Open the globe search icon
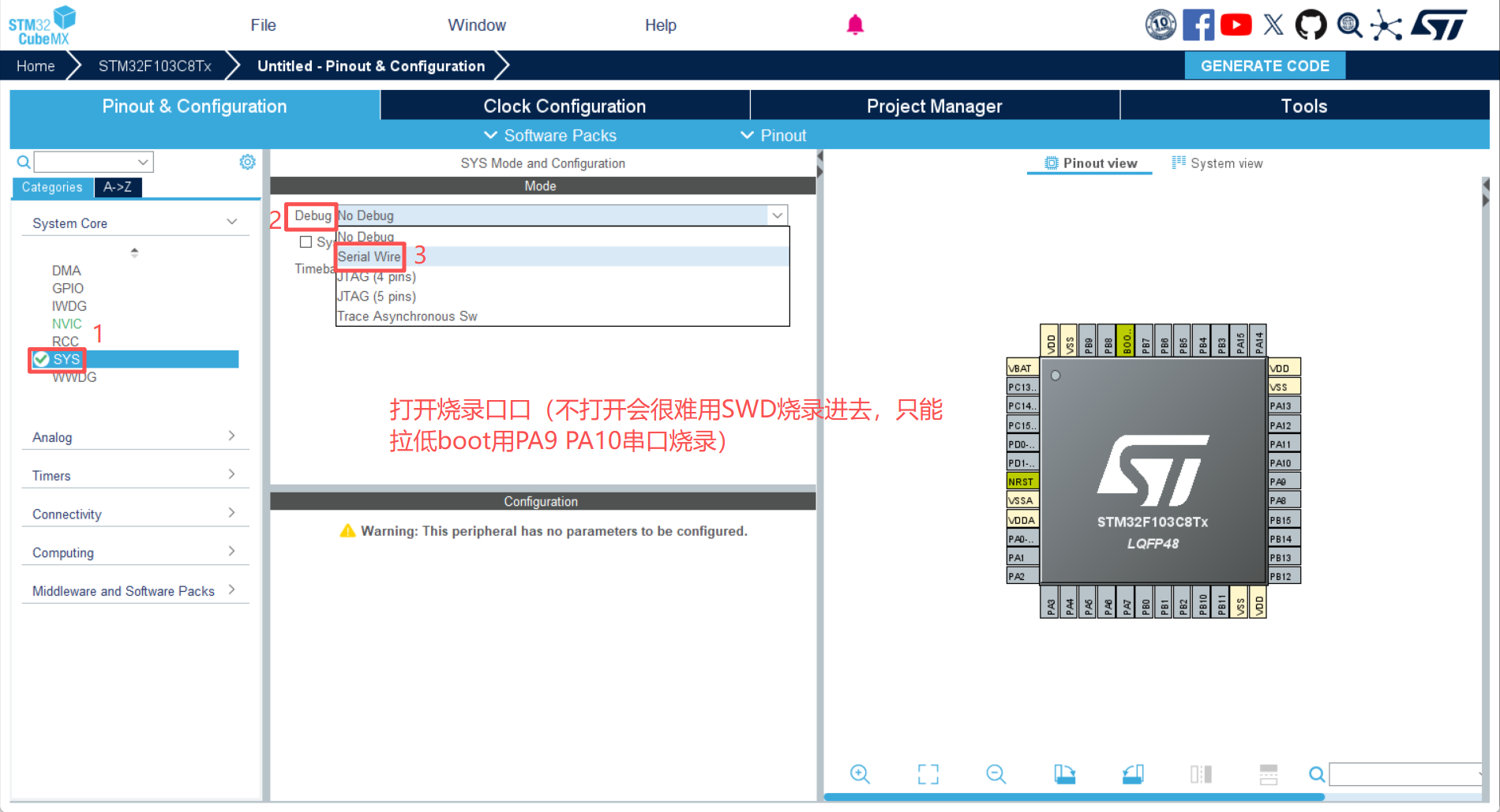 click(1349, 25)
